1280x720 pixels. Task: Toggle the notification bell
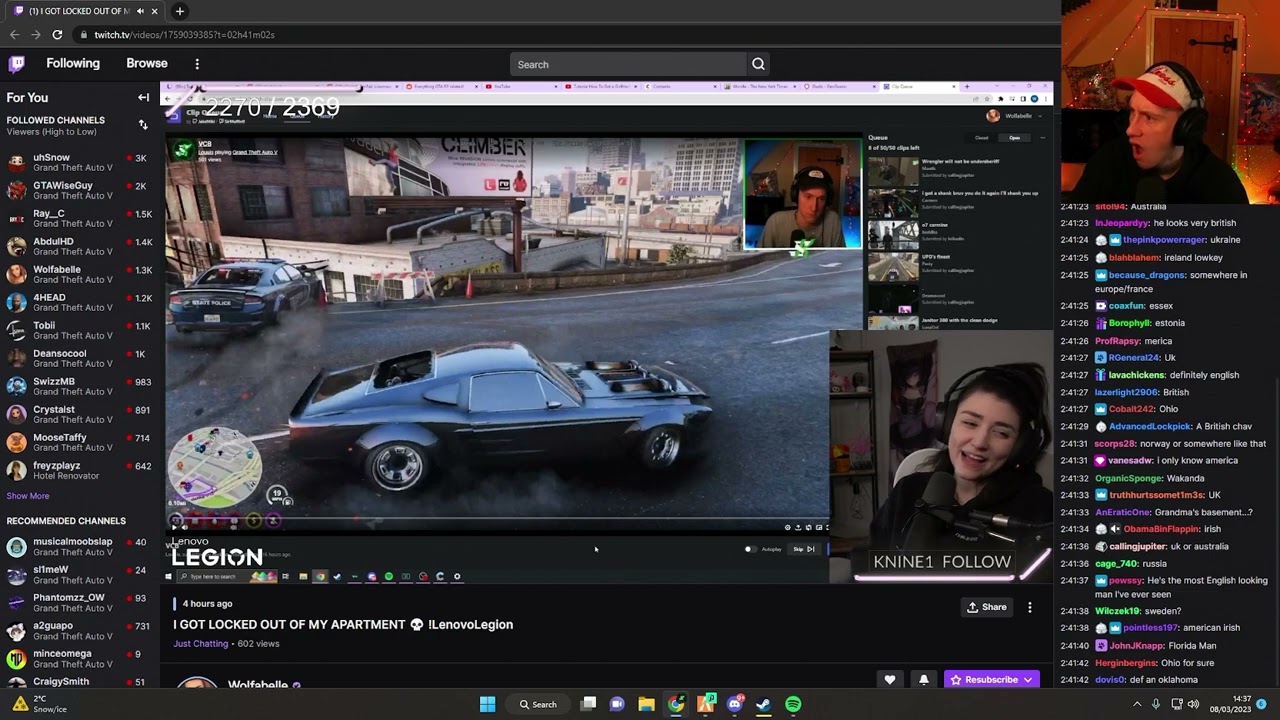pyautogui.click(x=923, y=680)
